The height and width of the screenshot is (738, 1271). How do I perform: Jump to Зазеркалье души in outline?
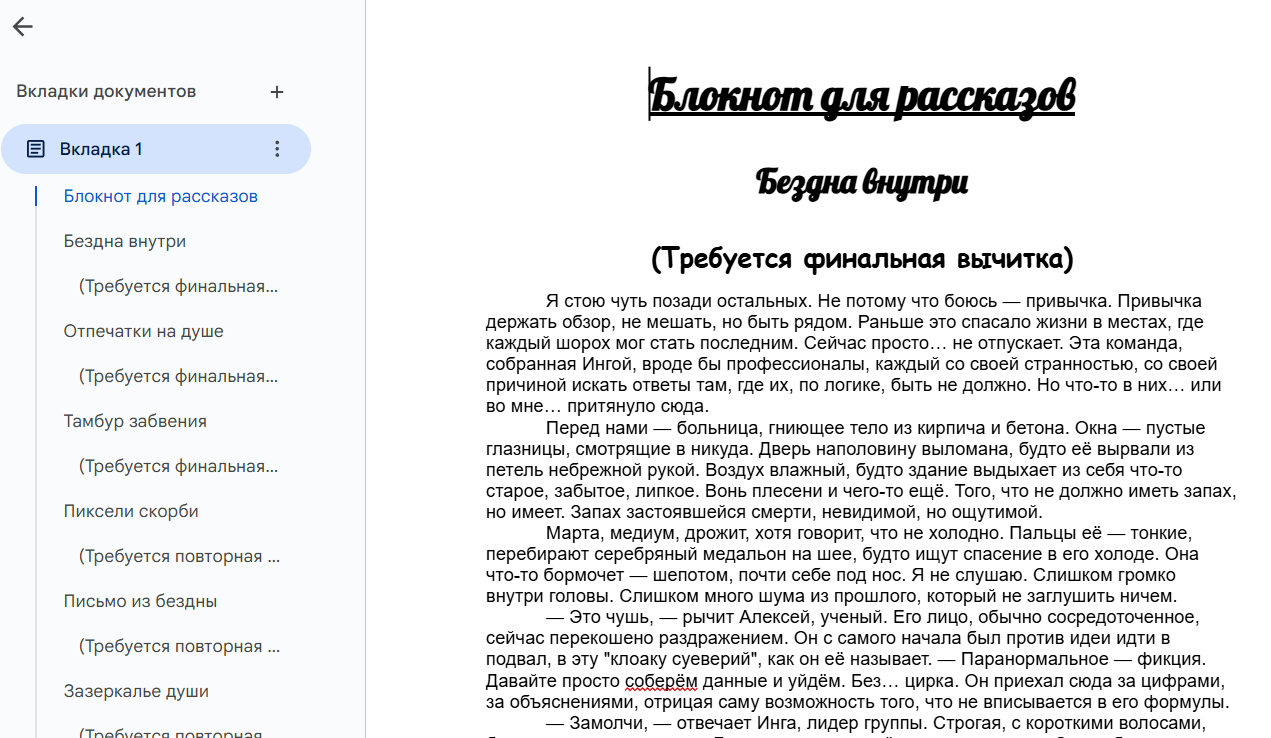tap(136, 691)
